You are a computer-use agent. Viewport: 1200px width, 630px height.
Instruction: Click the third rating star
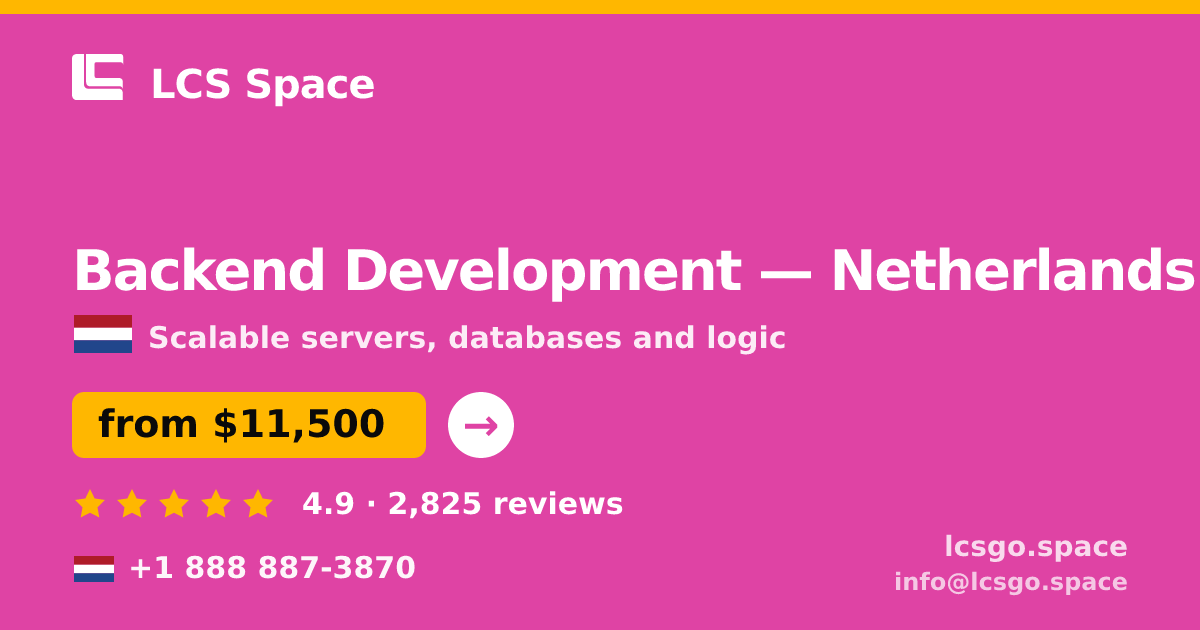(174, 504)
